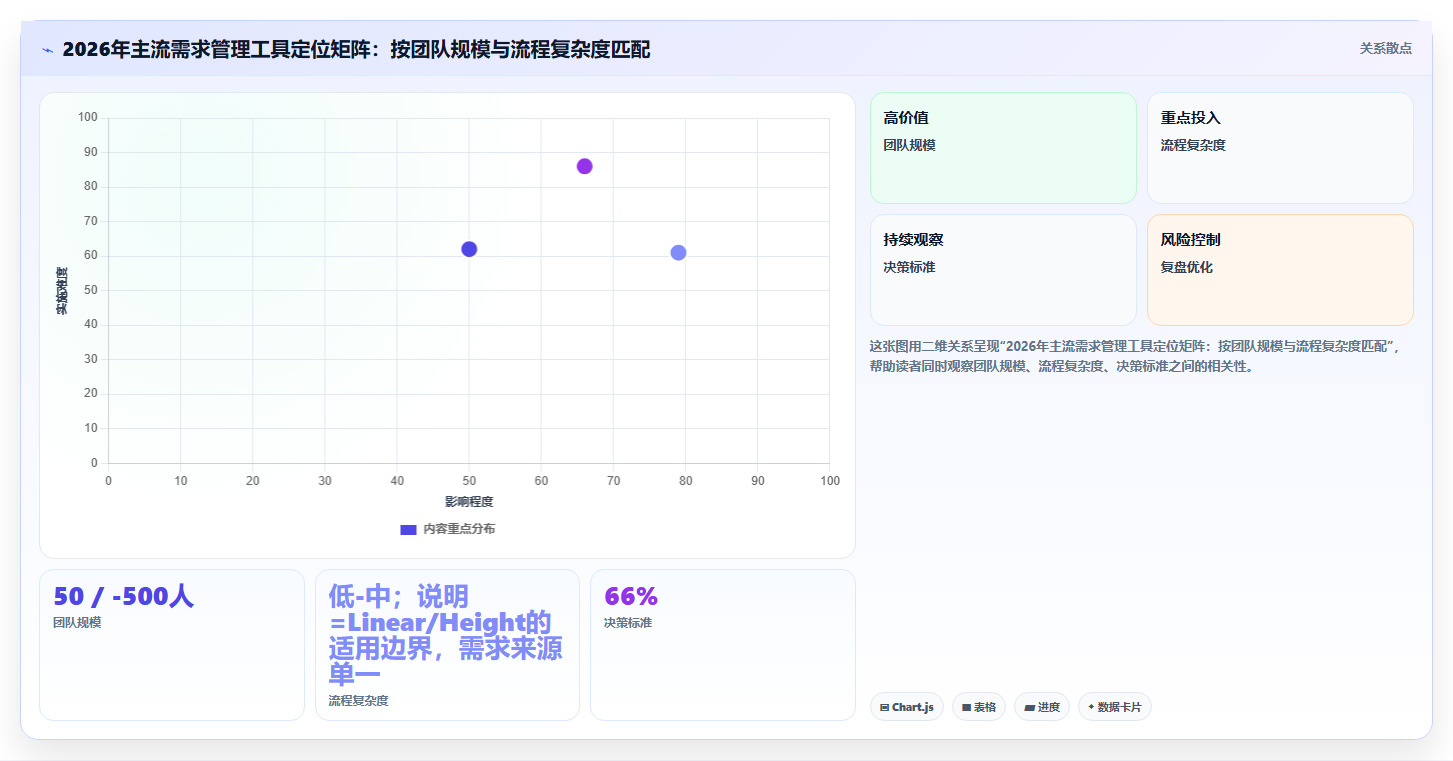Click the 50 / -500人 value
1453x761 pixels.
123,596
